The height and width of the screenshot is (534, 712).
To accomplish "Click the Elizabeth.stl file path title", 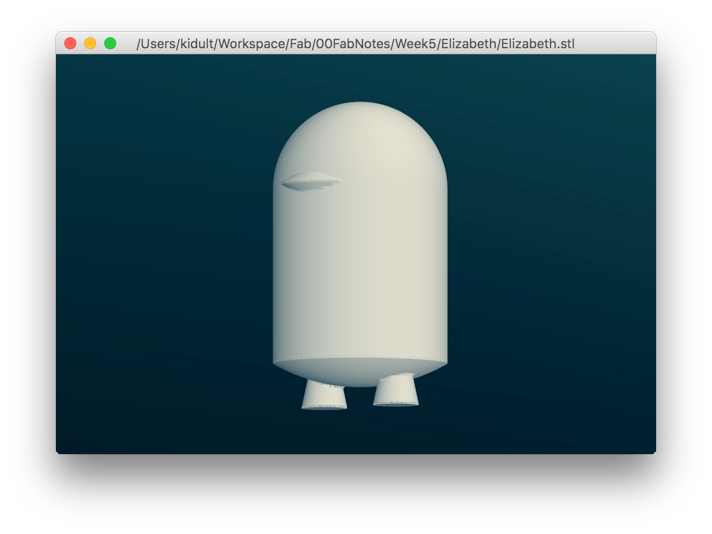I will coord(355,44).
